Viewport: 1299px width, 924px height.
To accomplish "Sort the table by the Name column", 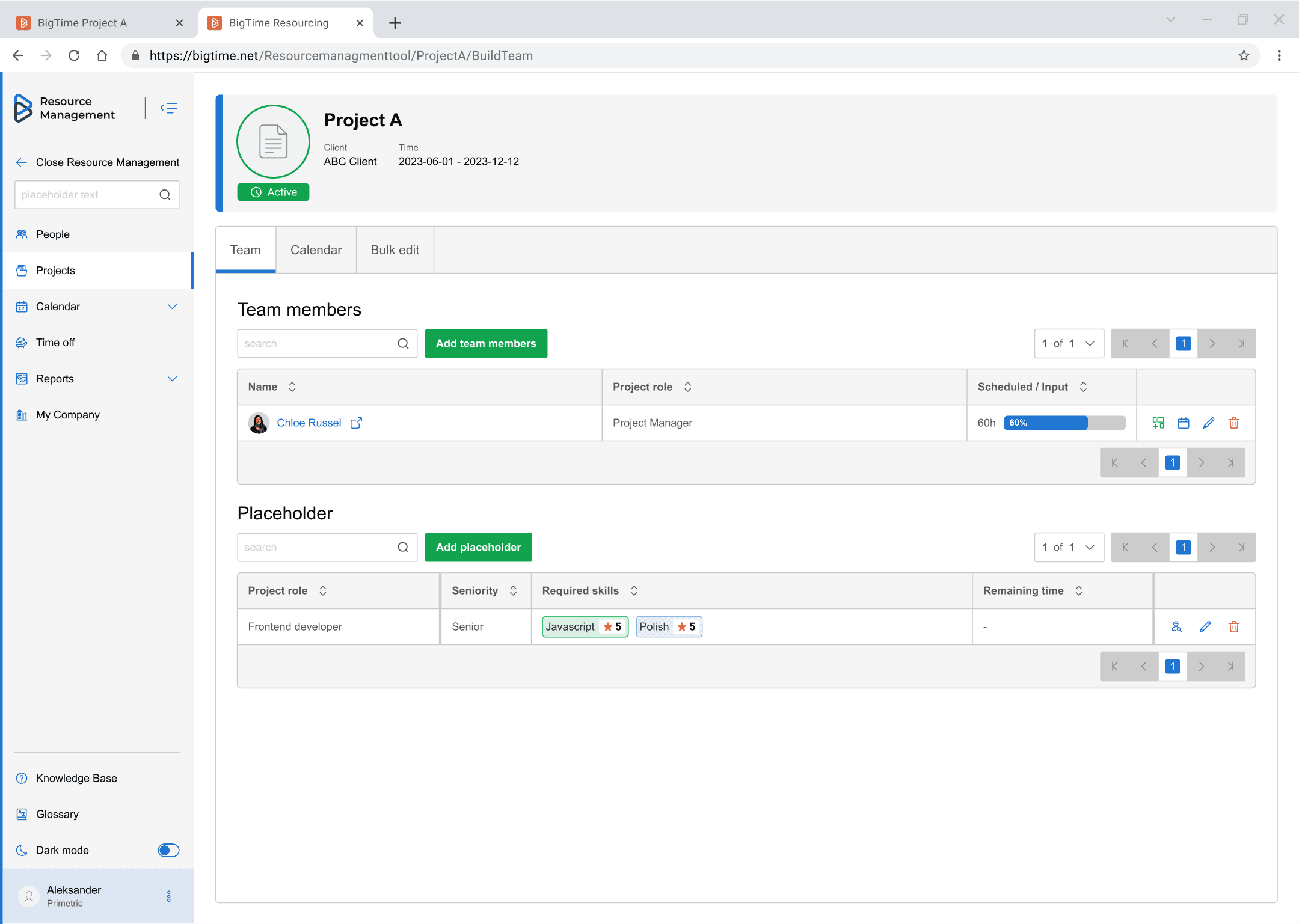I will coord(292,387).
